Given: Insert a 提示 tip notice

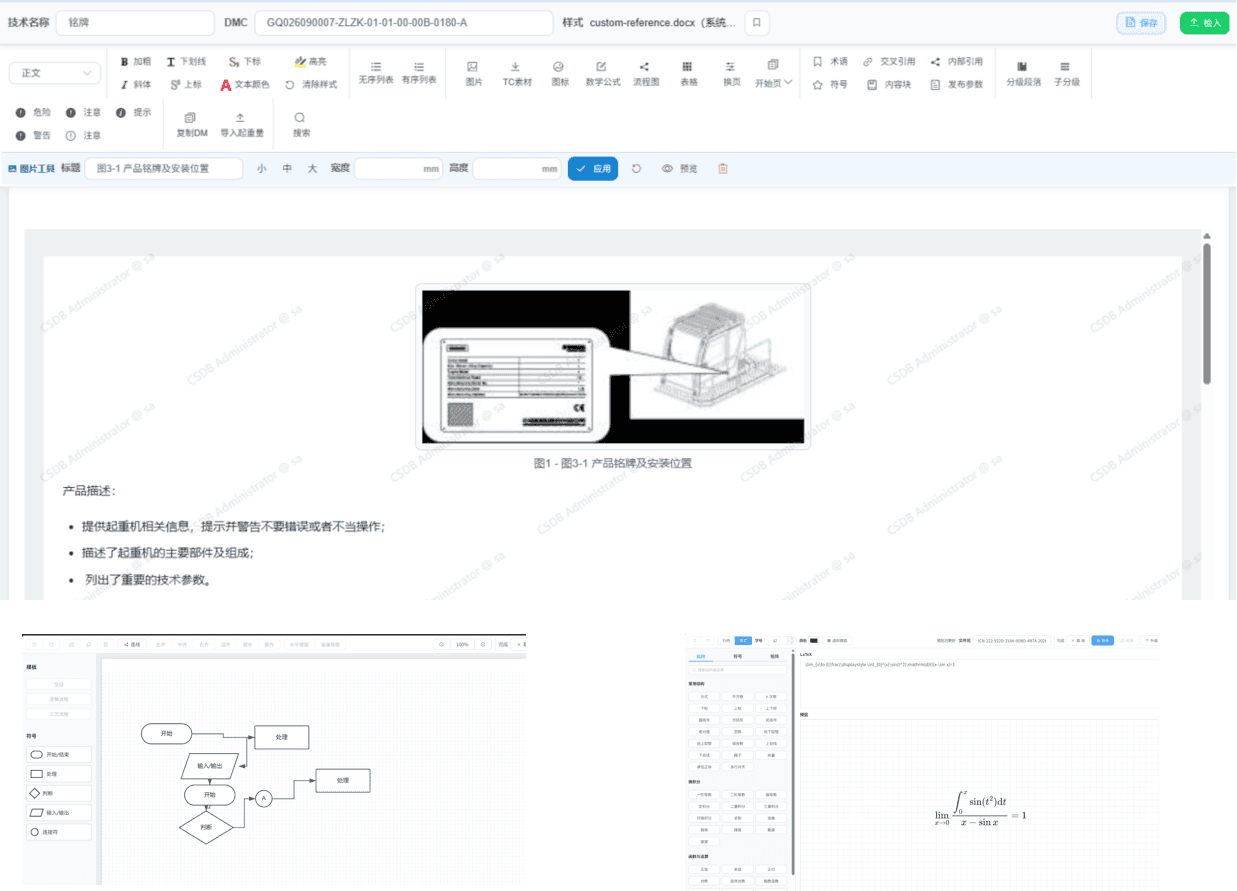Looking at the screenshot, I should tap(134, 113).
